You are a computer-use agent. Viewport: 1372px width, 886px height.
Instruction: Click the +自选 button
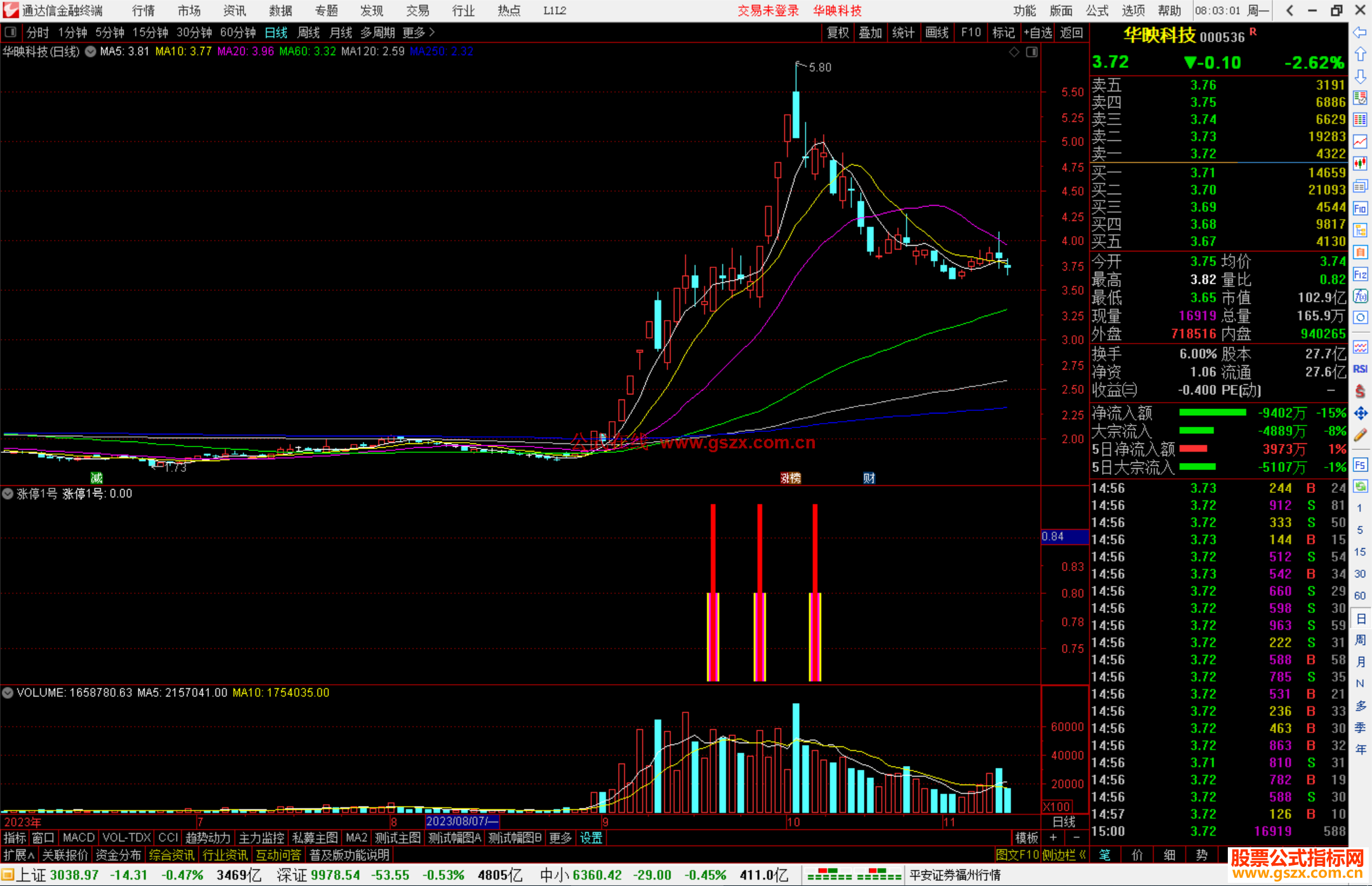point(1037,32)
